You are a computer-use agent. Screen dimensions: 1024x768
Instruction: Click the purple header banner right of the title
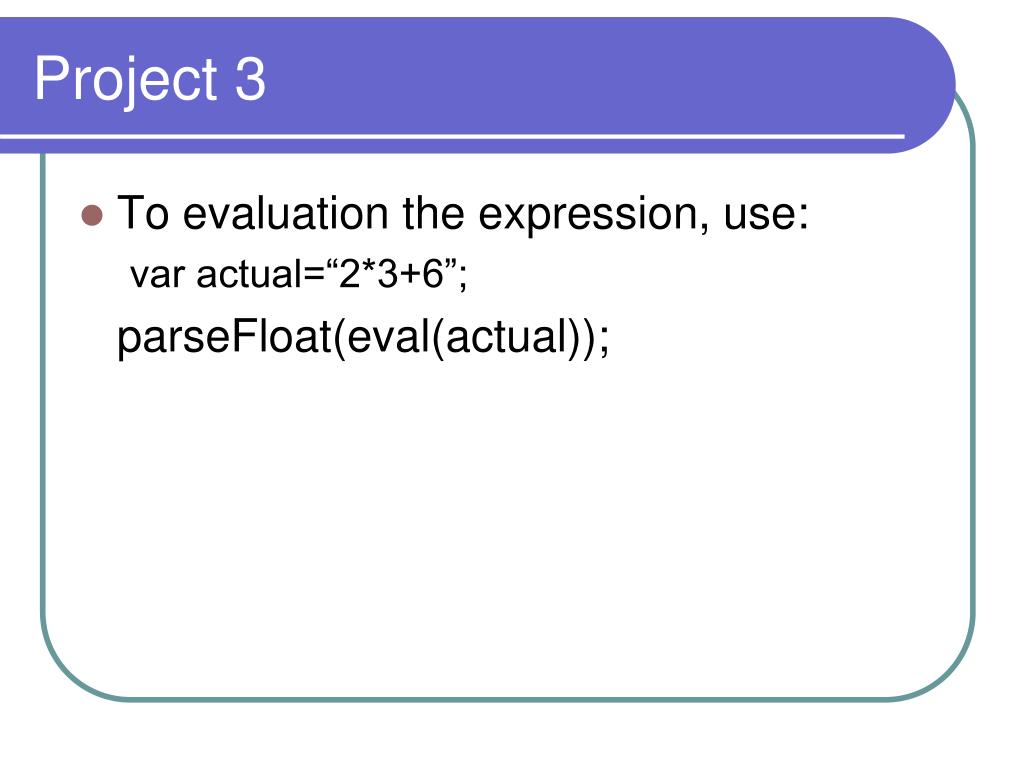pos(588,78)
